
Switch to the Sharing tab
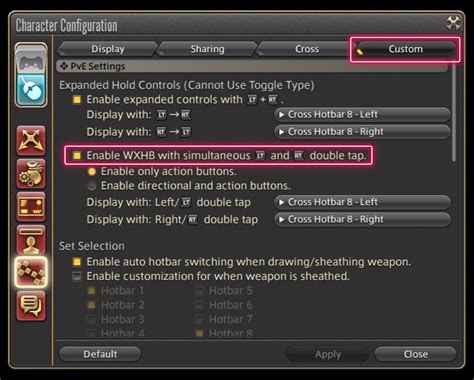(x=207, y=49)
